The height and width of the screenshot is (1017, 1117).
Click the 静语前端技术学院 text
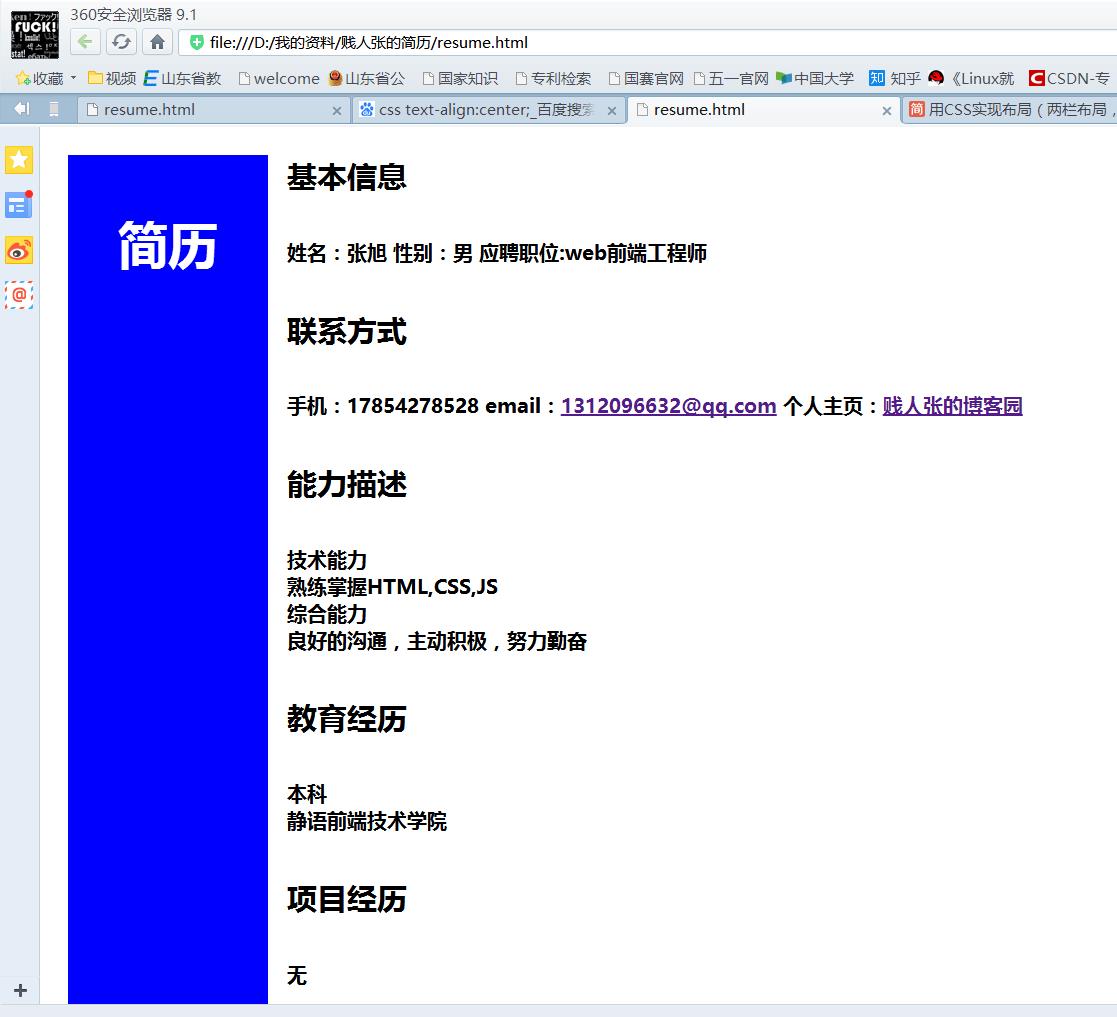(x=367, y=821)
